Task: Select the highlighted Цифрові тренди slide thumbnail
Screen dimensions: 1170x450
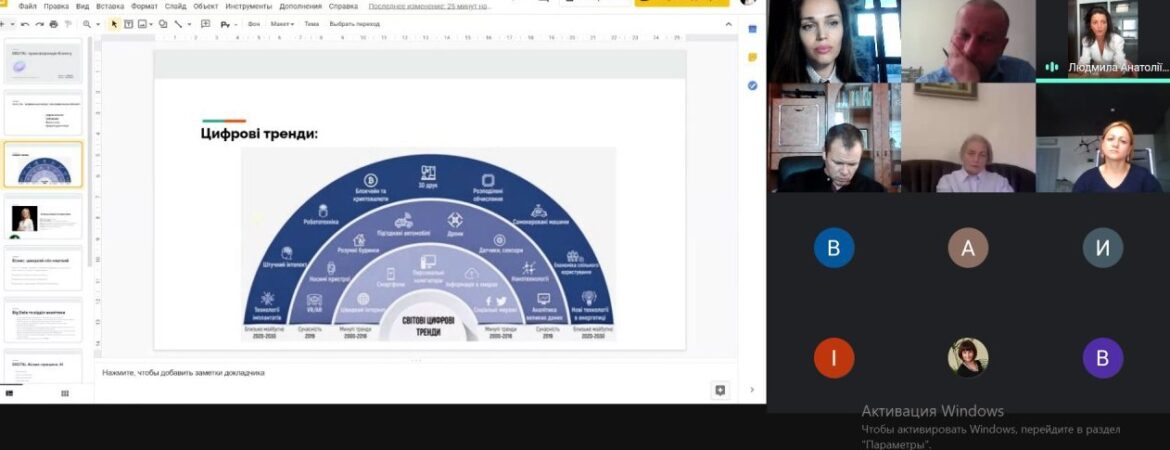Action: (x=43, y=164)
